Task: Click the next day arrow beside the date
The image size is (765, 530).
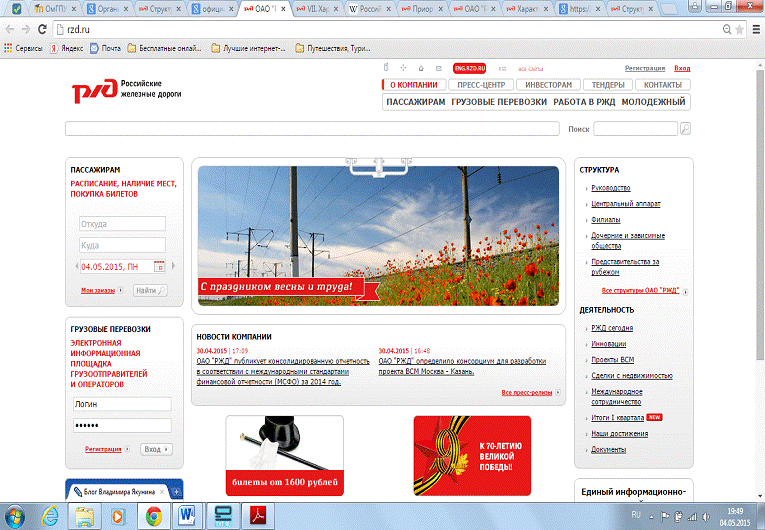Action: pyautogui.click(x=174, y=267)
